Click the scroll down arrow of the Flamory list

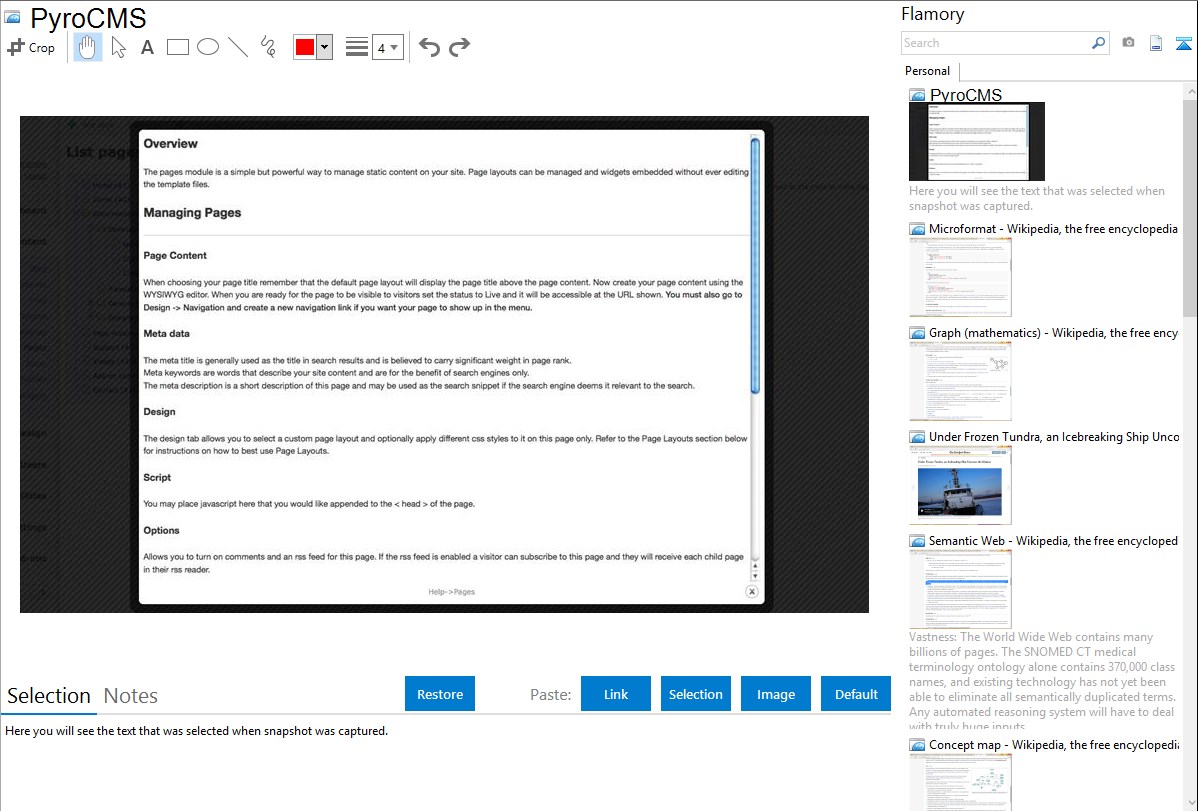[1191, 803]
